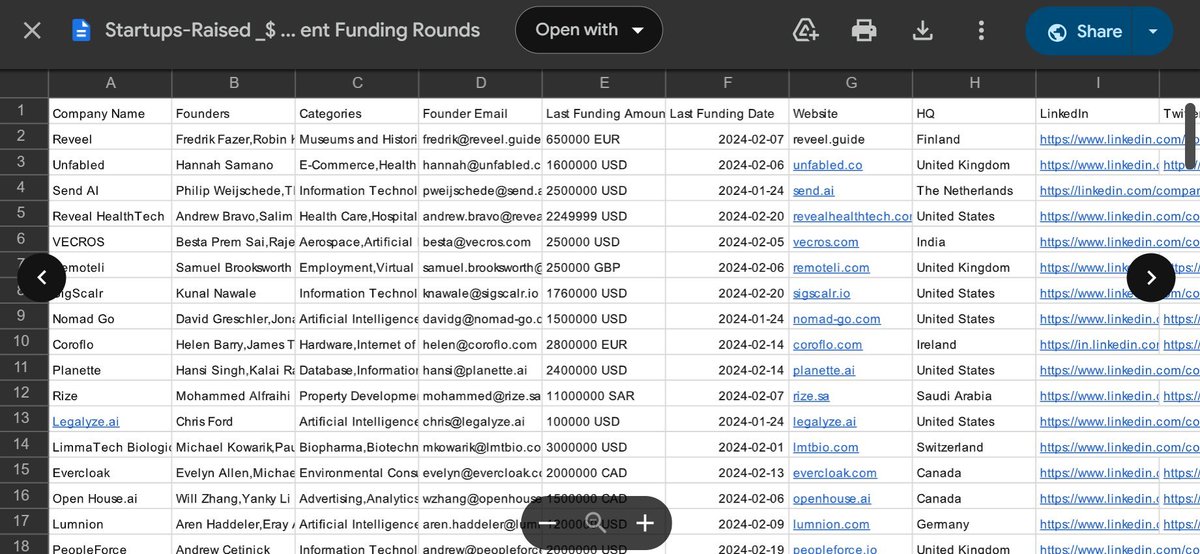This screenshot has width=1200, height=554.
Task: Click the 'Chris Ford' founder cell
Action: 234,422
